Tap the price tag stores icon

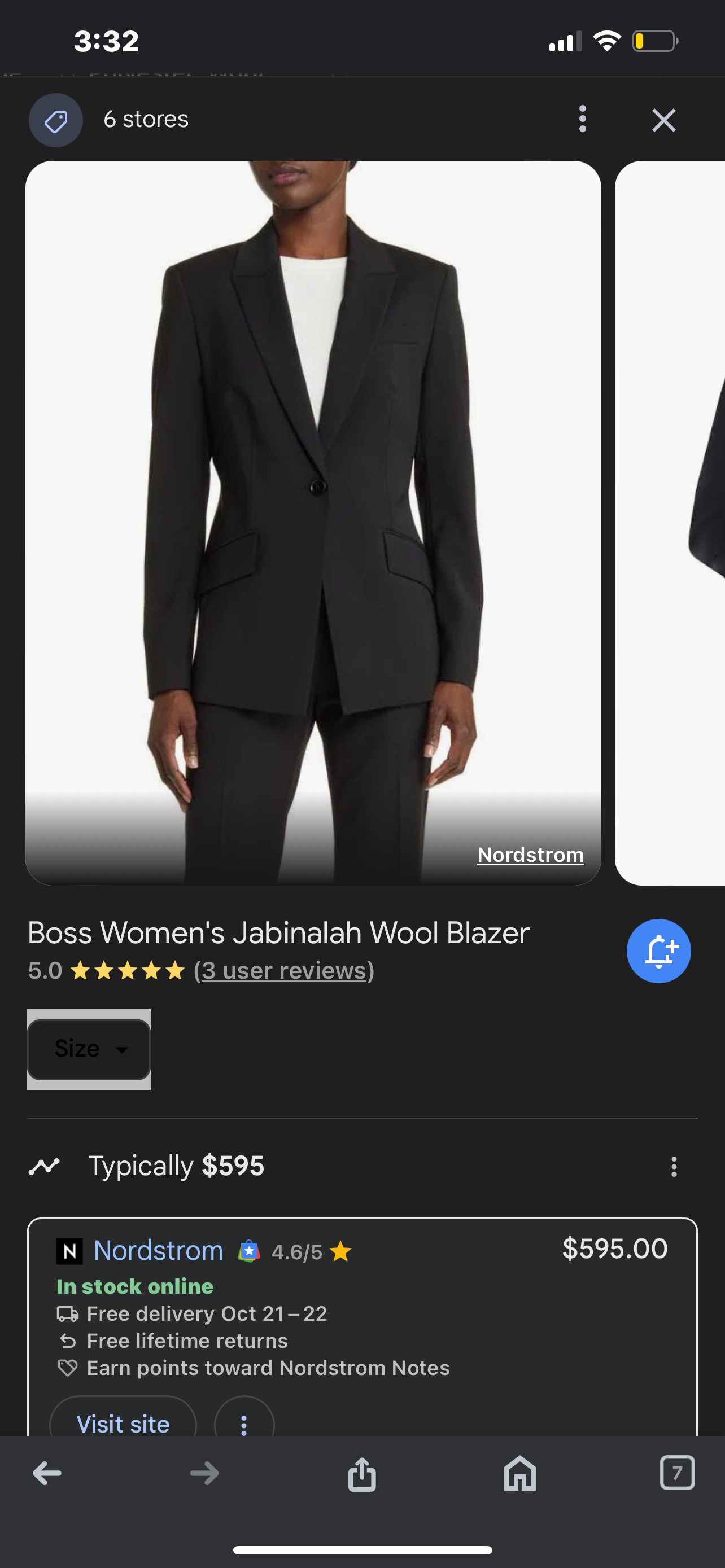click(56, 120)
